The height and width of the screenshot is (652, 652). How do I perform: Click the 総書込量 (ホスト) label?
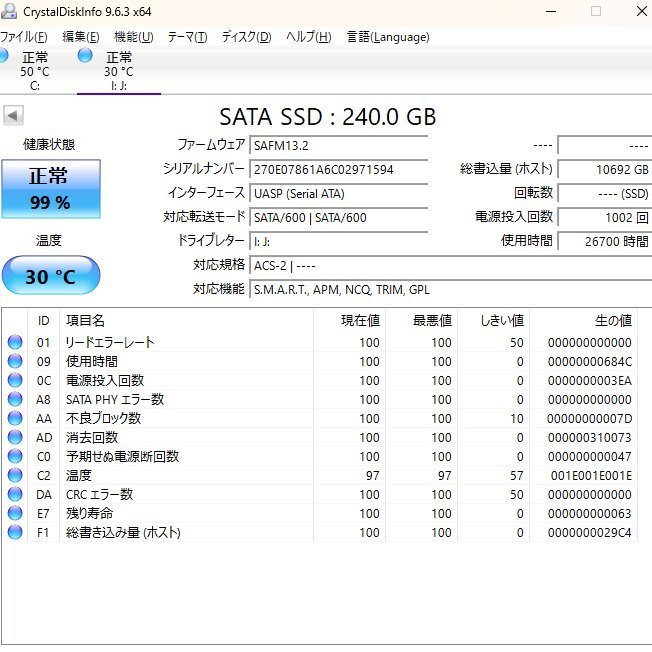coord(506,169)
